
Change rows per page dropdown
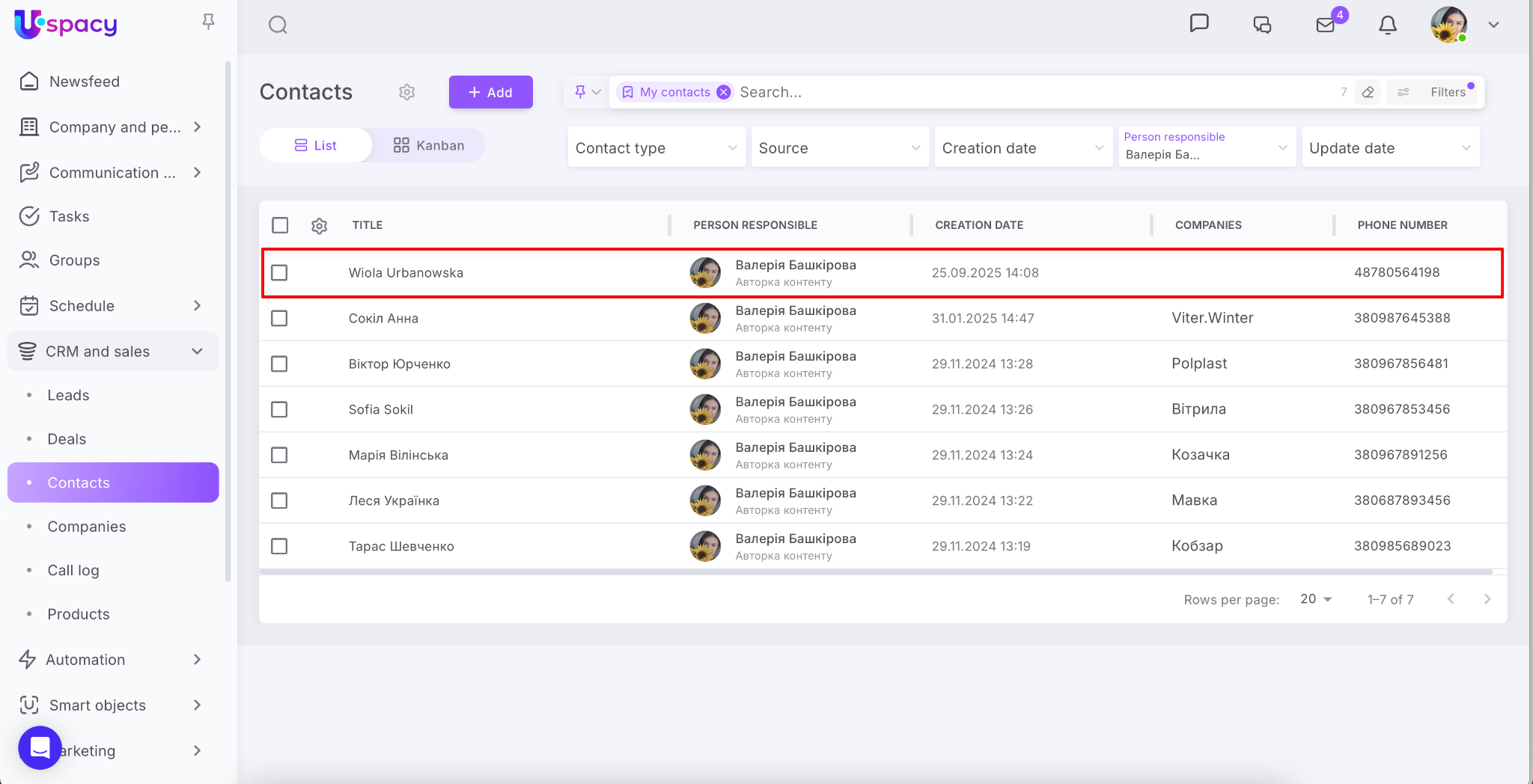(x=1316, y=599)
